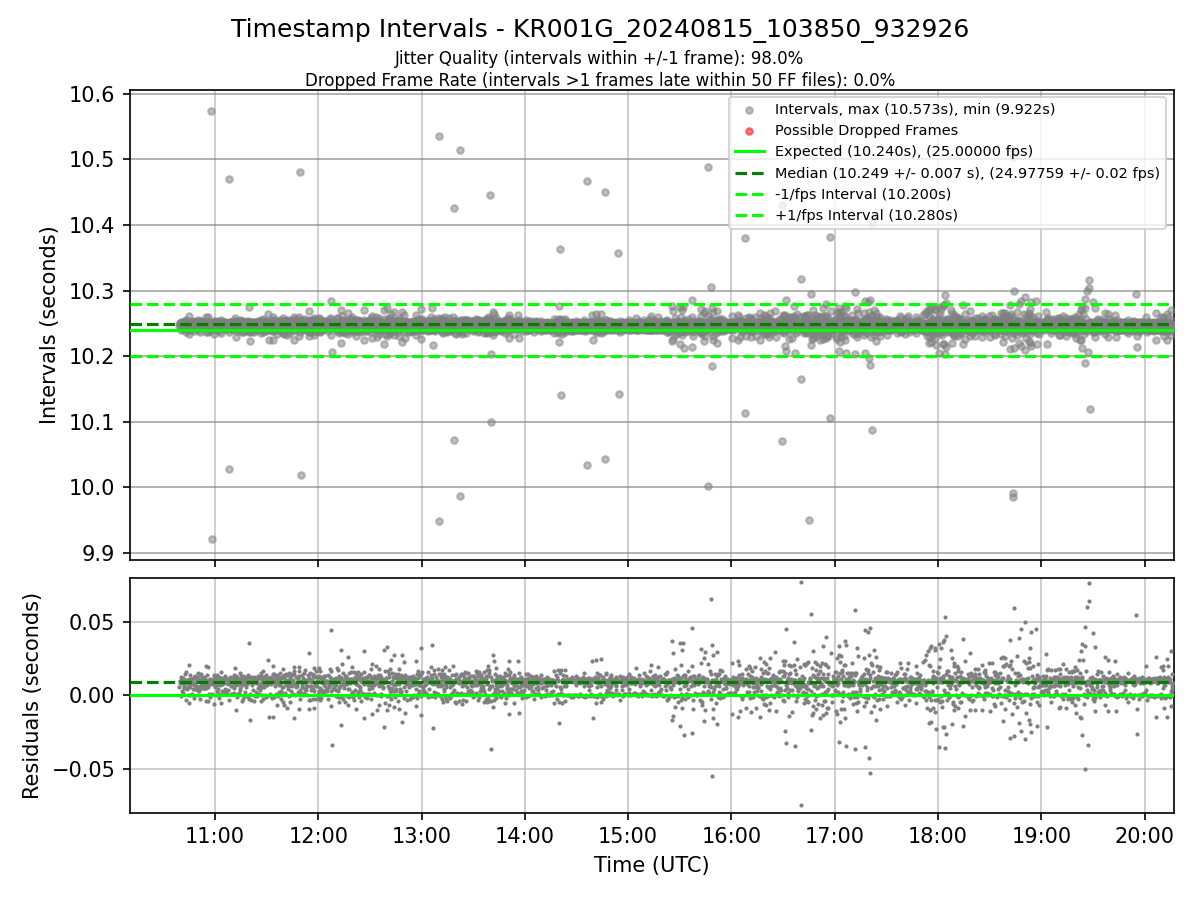Image resolution: width=1200 pixels, height=900 pixels.
Task: Select the 'Jitter Quality' subtitle line showing 98.0%
Action: (x=599, y=58)
